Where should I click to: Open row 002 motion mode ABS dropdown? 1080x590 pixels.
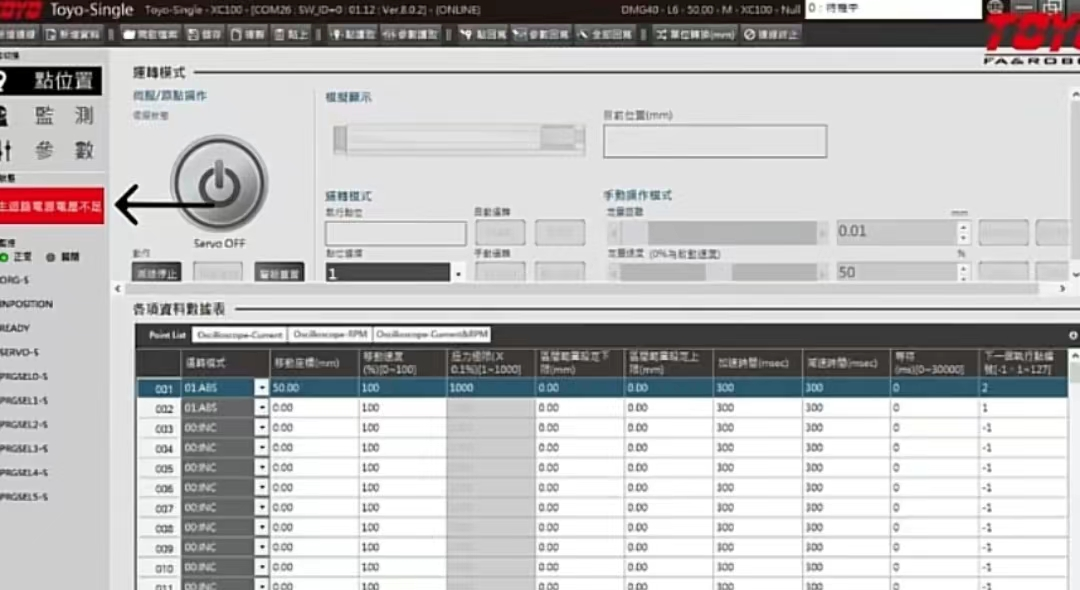[x=262, y=408]
